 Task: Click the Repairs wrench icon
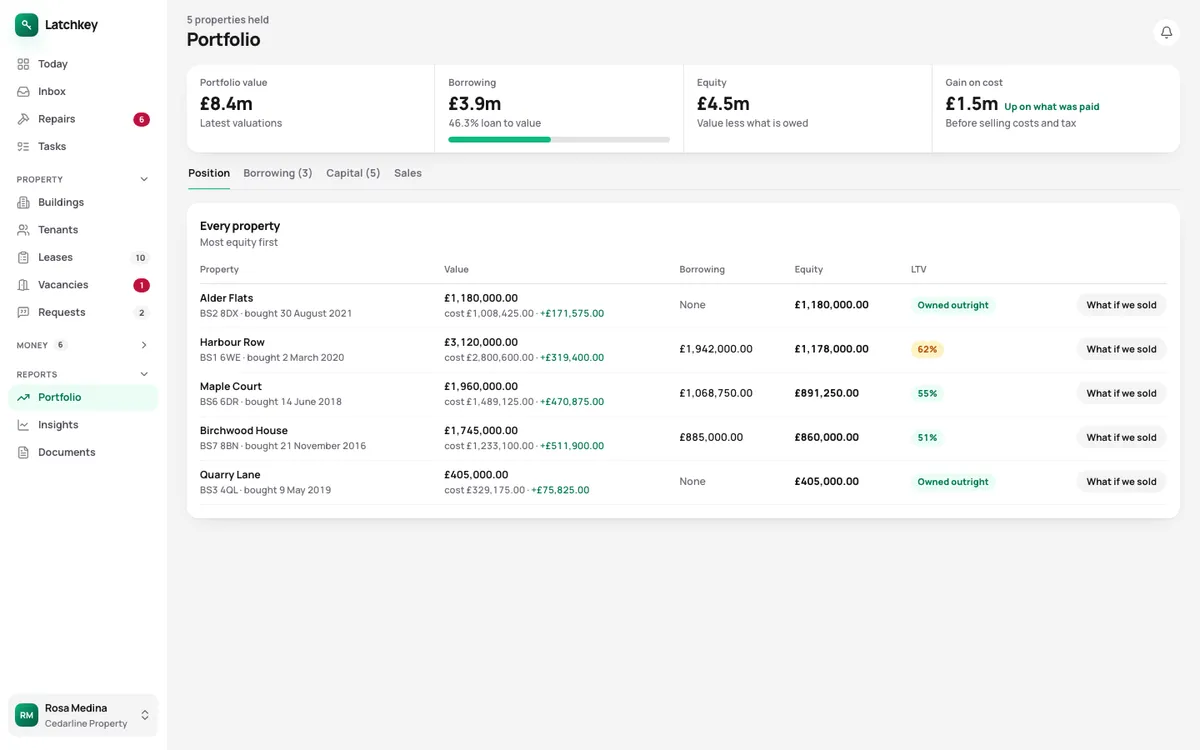click(23, 119)
